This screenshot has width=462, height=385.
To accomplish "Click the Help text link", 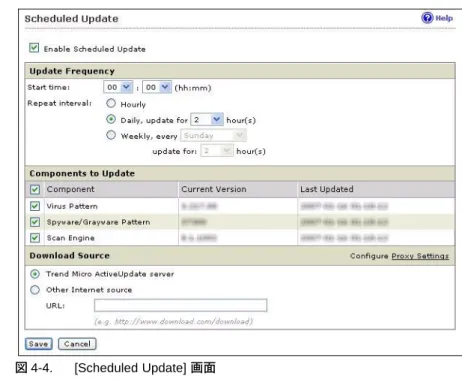I will click(x=444, y=18).
